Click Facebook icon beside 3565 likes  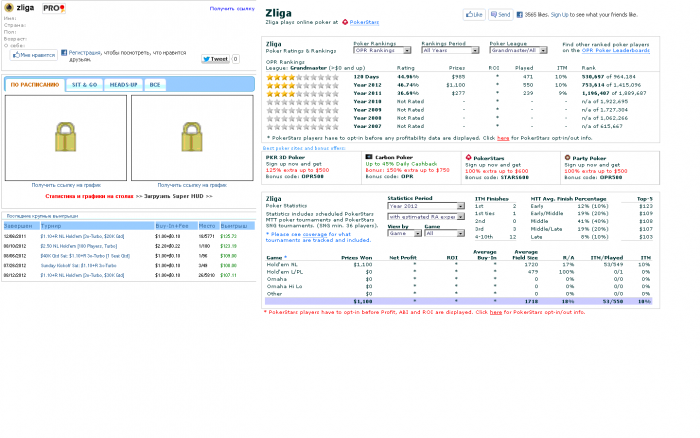click(x=520, y=15)
